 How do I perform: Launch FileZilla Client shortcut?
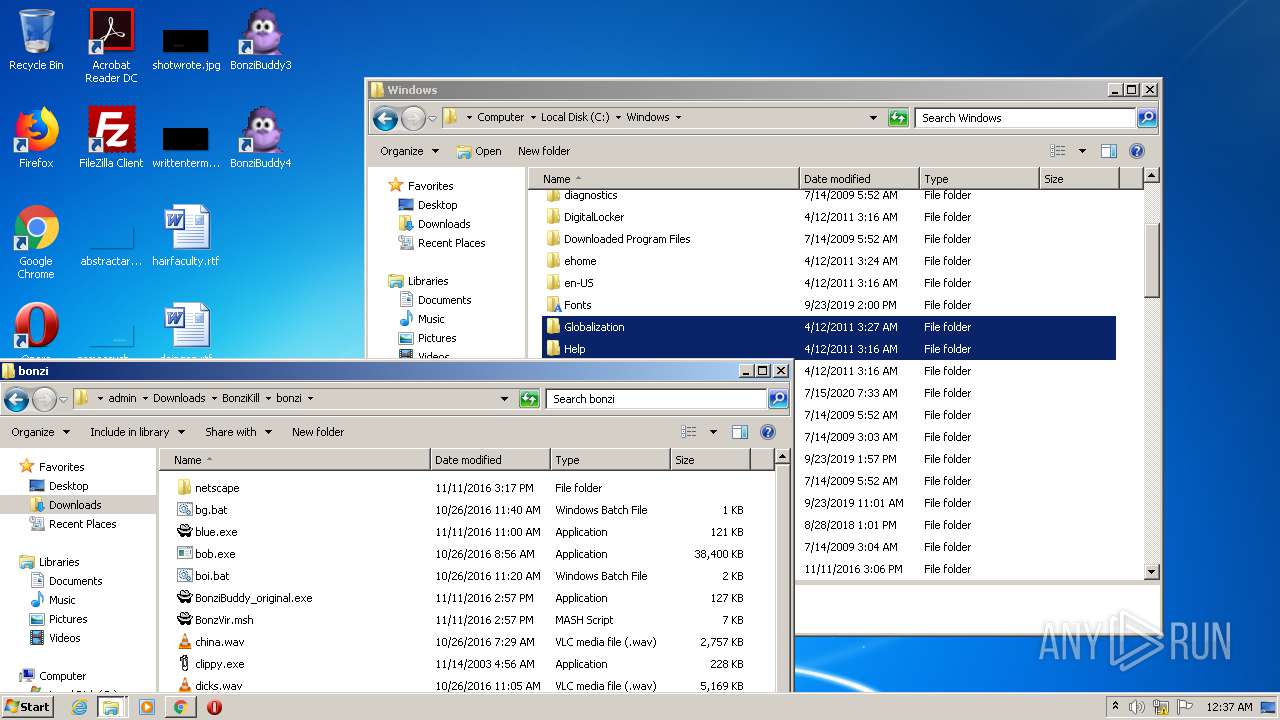pyautogui.click(x=111, y=138)
